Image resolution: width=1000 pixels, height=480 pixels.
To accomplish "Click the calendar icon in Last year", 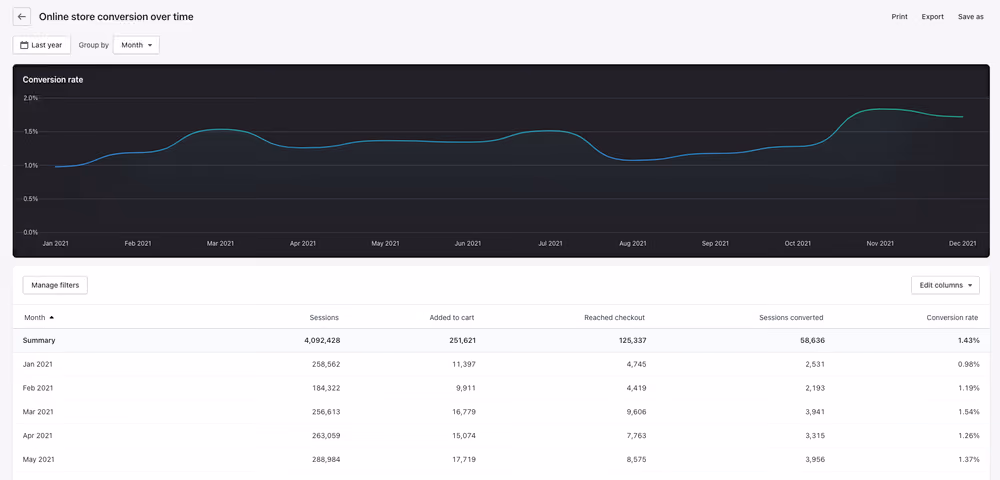I will coord(24,45).
